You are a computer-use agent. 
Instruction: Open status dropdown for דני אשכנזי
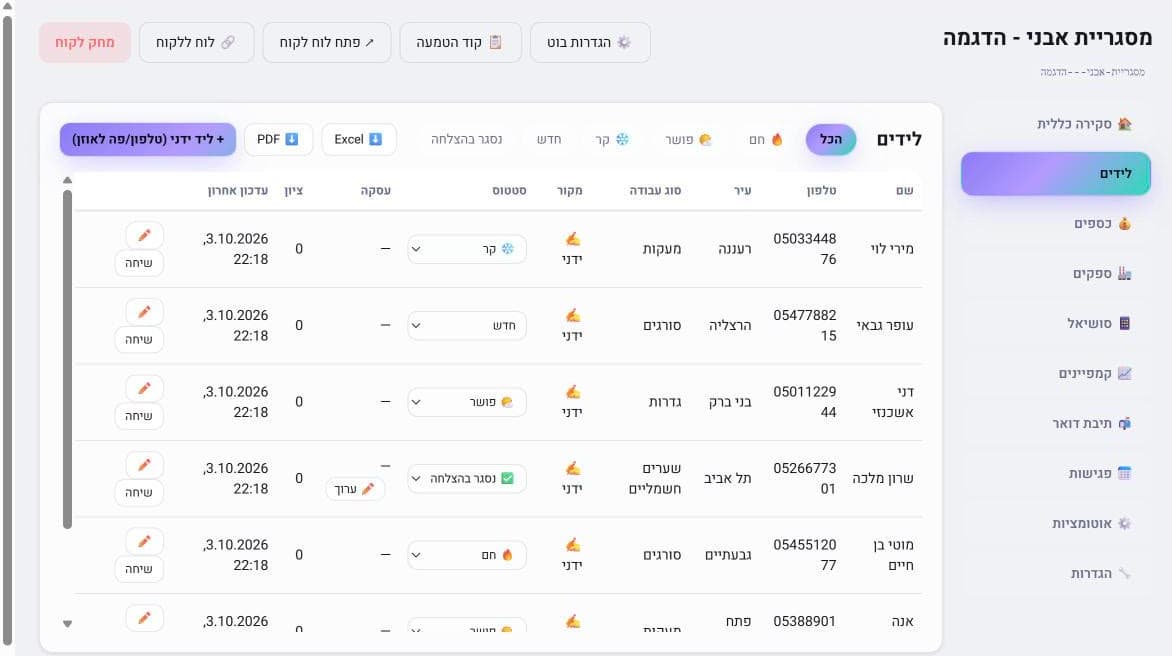[466, 402]
